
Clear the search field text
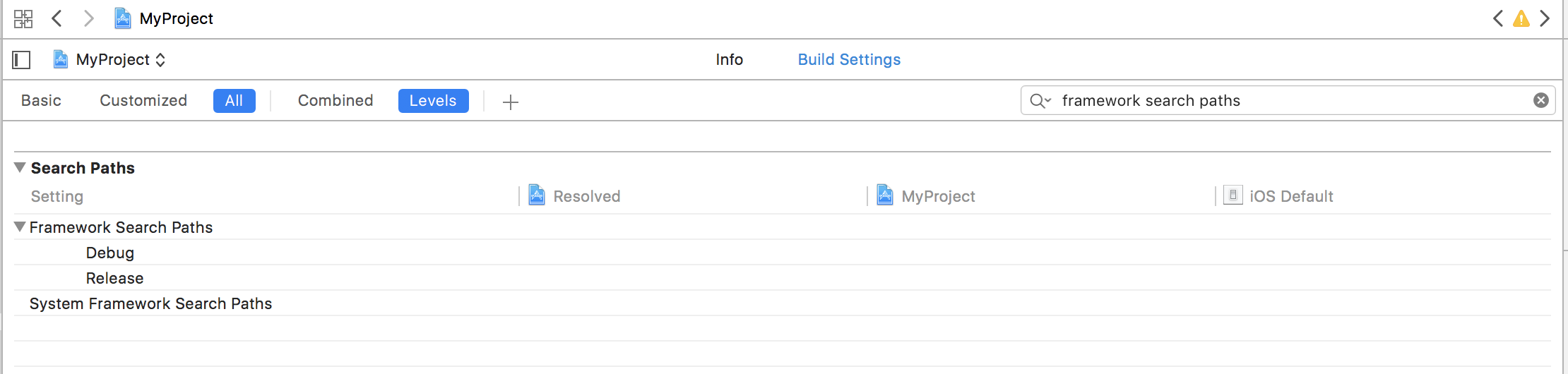[x=1541, y=100]
